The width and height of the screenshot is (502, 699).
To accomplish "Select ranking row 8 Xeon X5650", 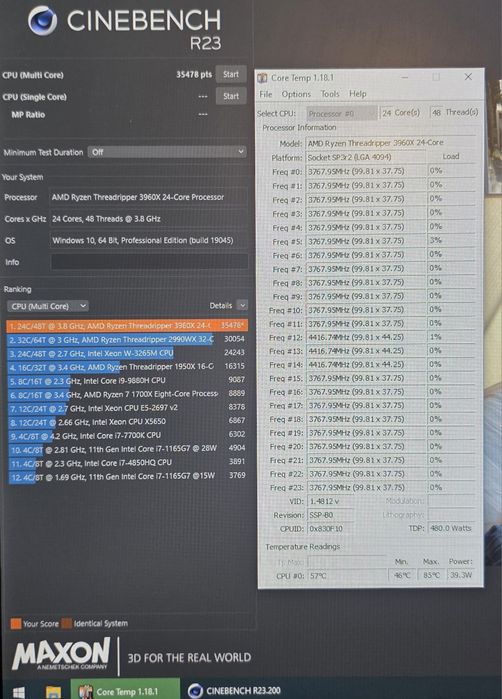I will [127, 421].
